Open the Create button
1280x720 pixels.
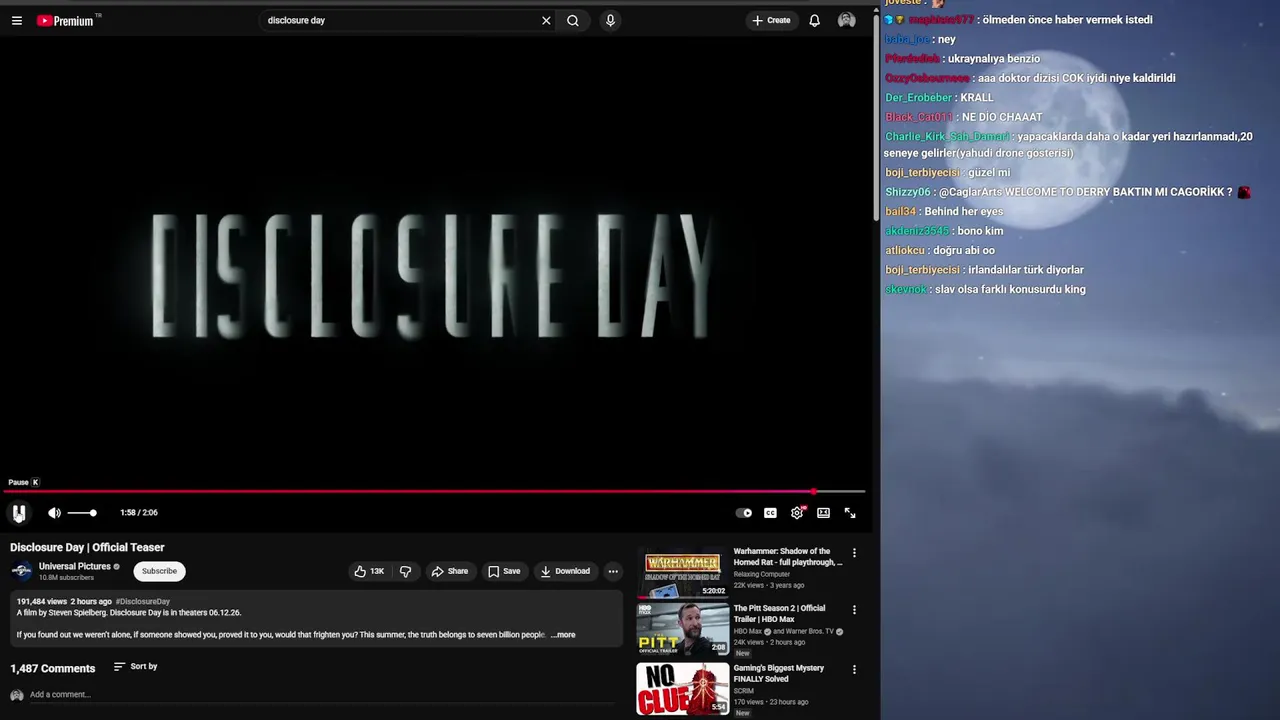tap(771, 20)
